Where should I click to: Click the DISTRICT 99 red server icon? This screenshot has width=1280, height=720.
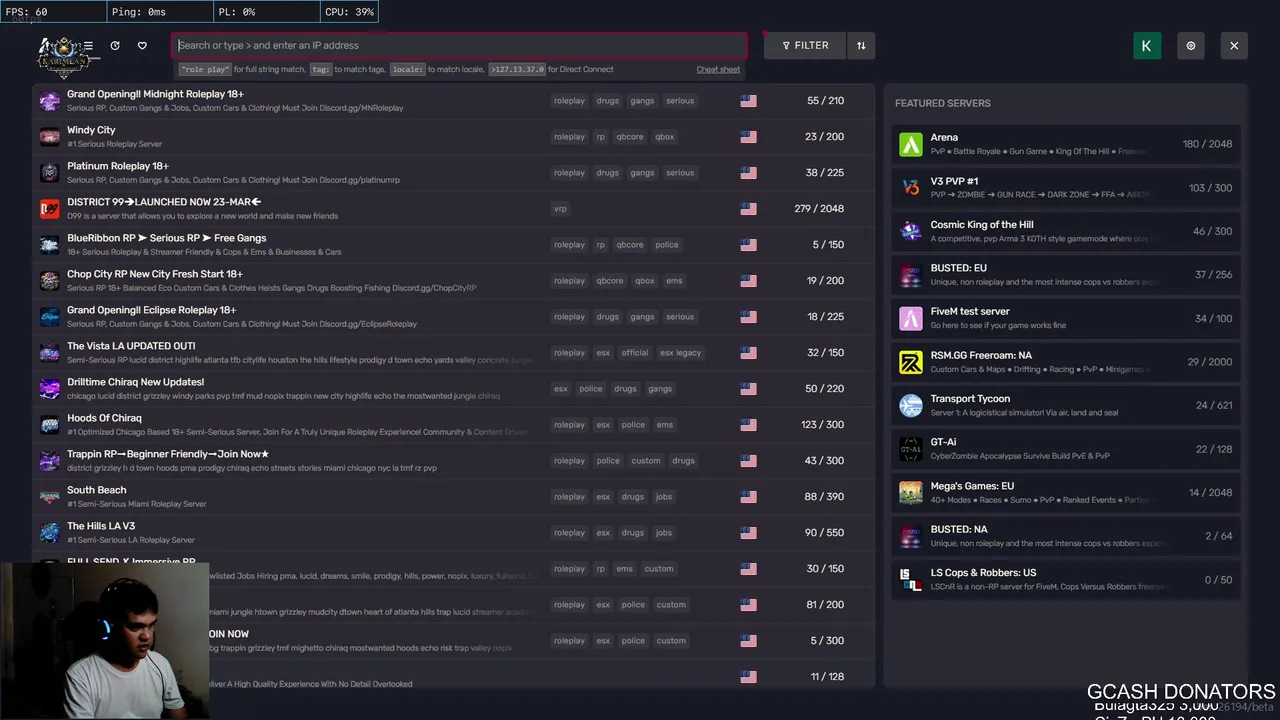[49, 209]
